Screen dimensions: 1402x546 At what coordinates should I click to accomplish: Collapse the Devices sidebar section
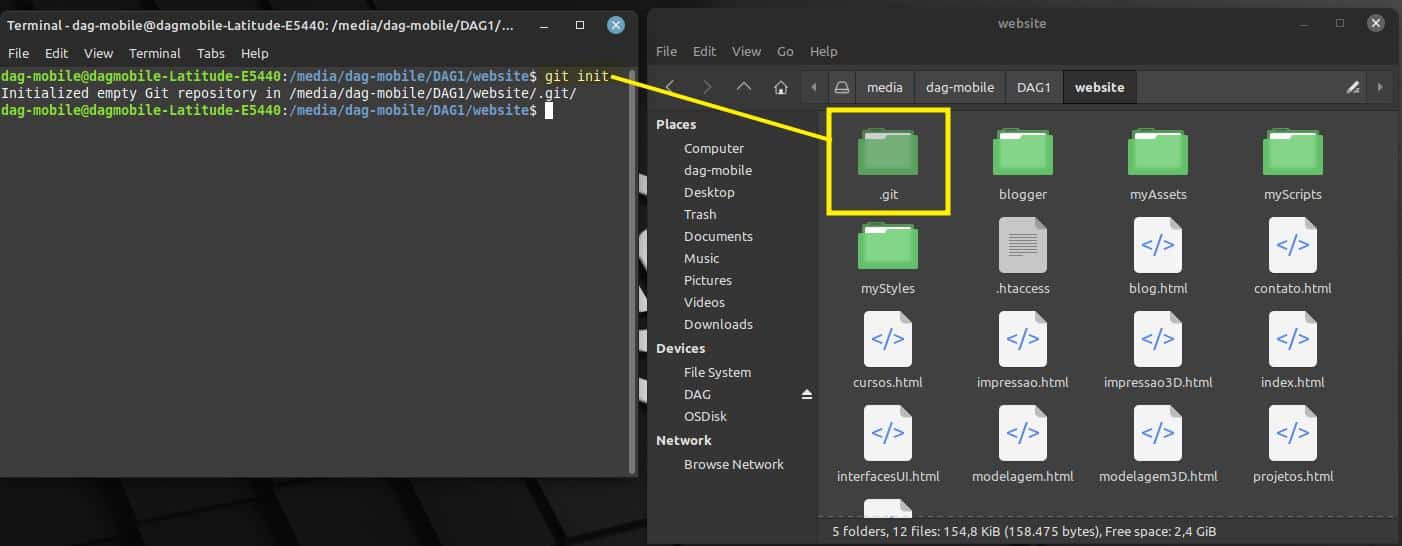pyautogui.click(x=680, y=348)
